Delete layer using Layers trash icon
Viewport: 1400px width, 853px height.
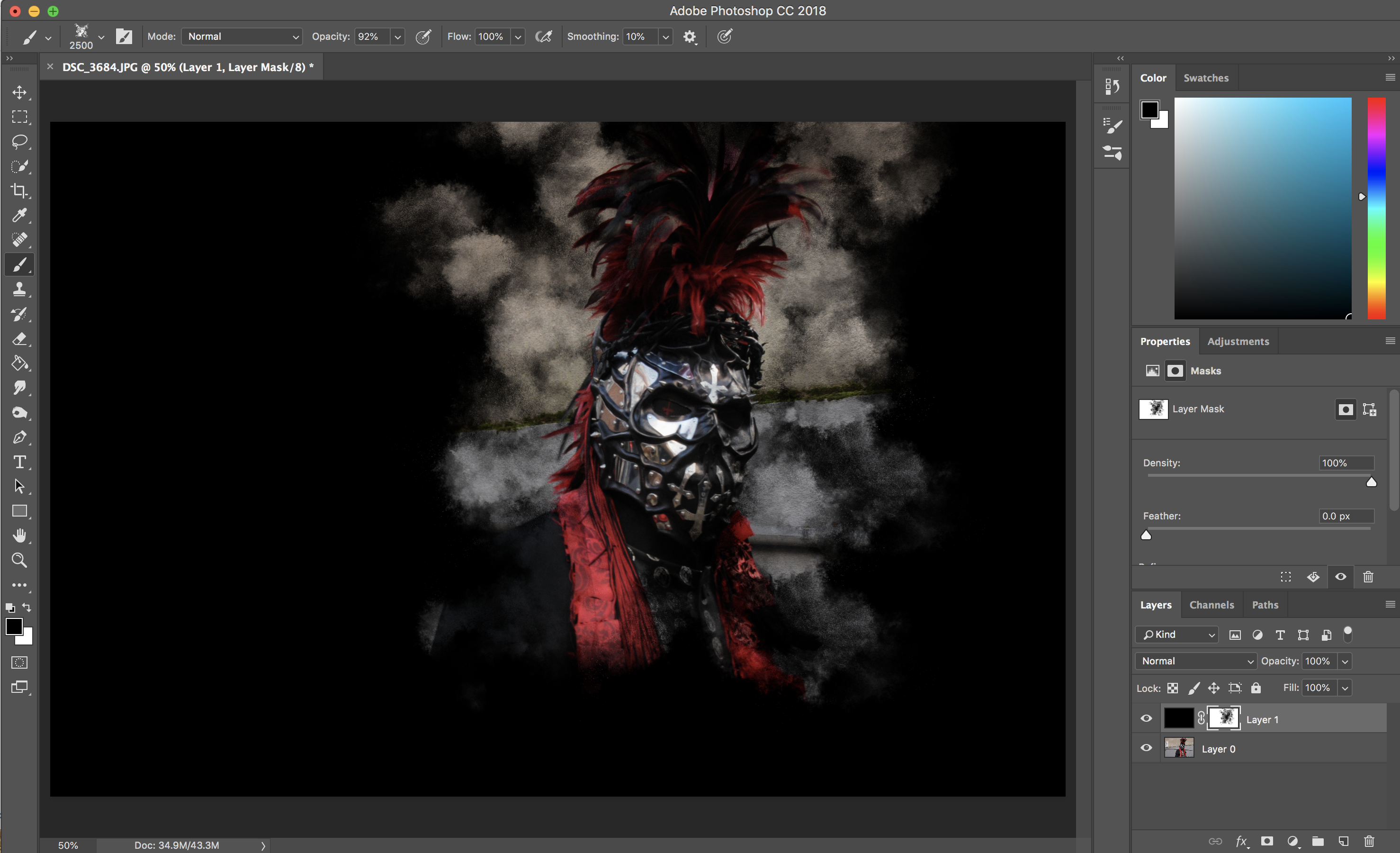1369,841
